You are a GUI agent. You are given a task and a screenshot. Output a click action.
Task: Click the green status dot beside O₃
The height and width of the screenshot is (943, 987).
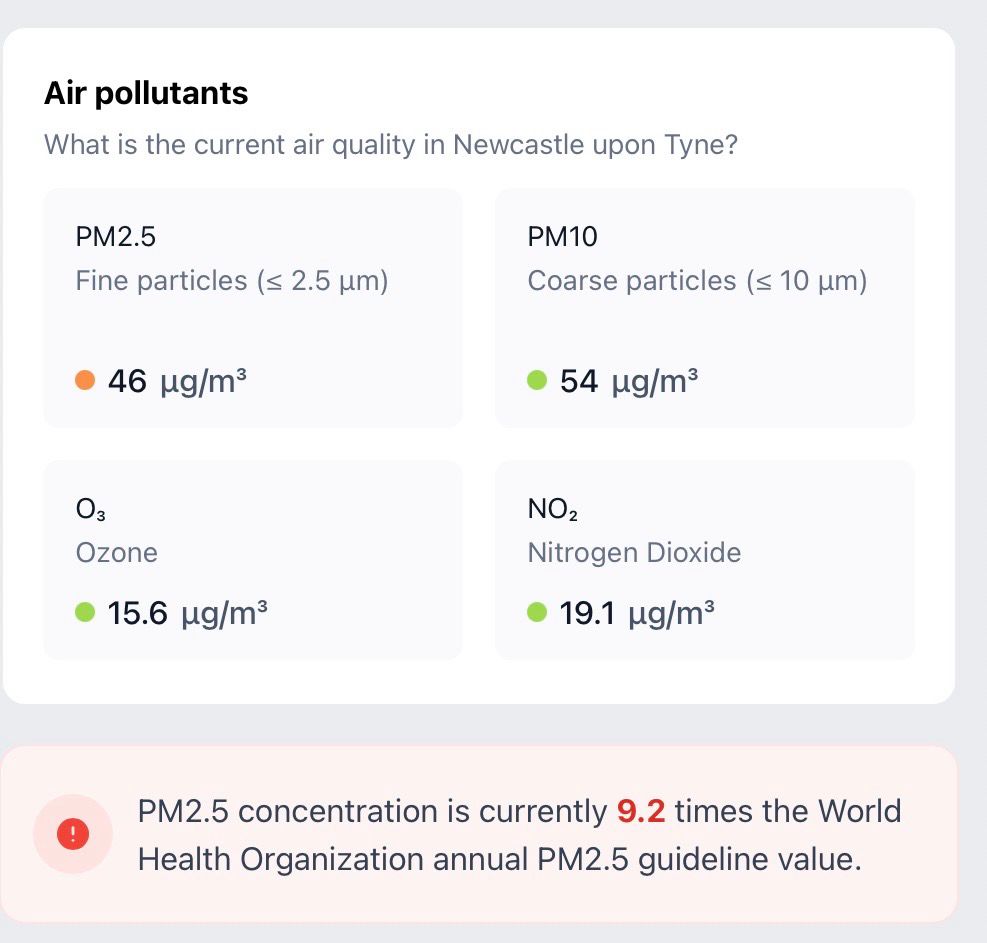tap(86, 613)
